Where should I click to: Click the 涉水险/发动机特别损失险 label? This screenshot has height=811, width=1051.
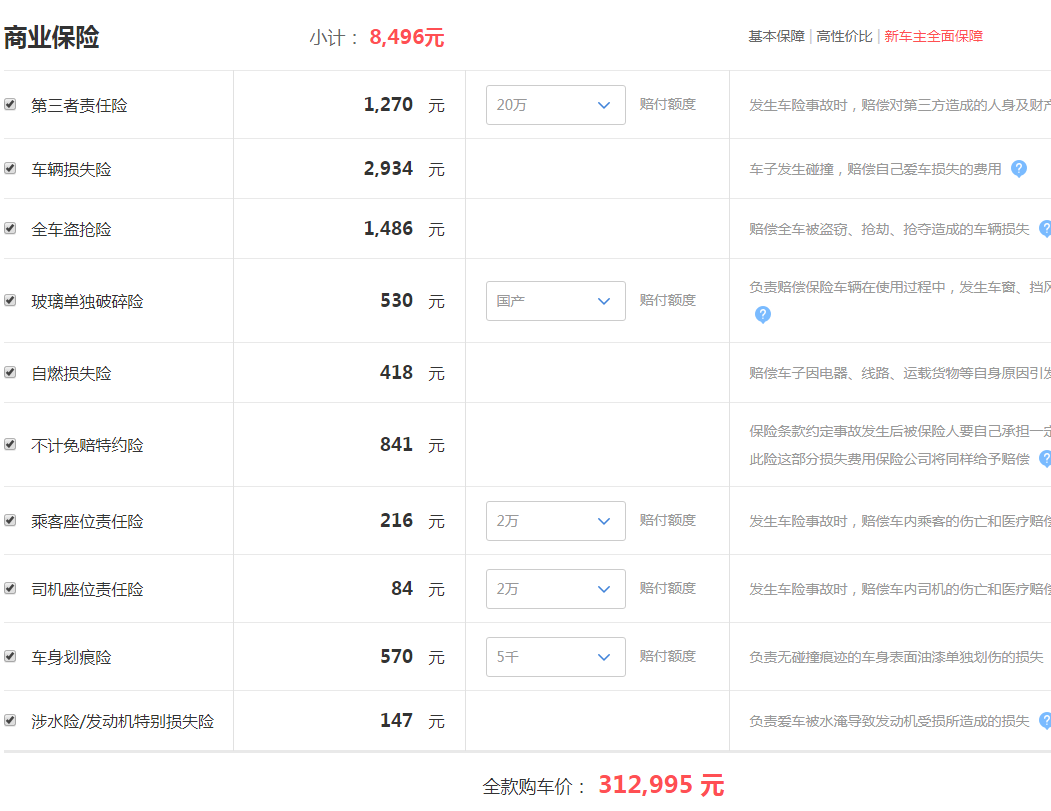click(x=123, y=721)
